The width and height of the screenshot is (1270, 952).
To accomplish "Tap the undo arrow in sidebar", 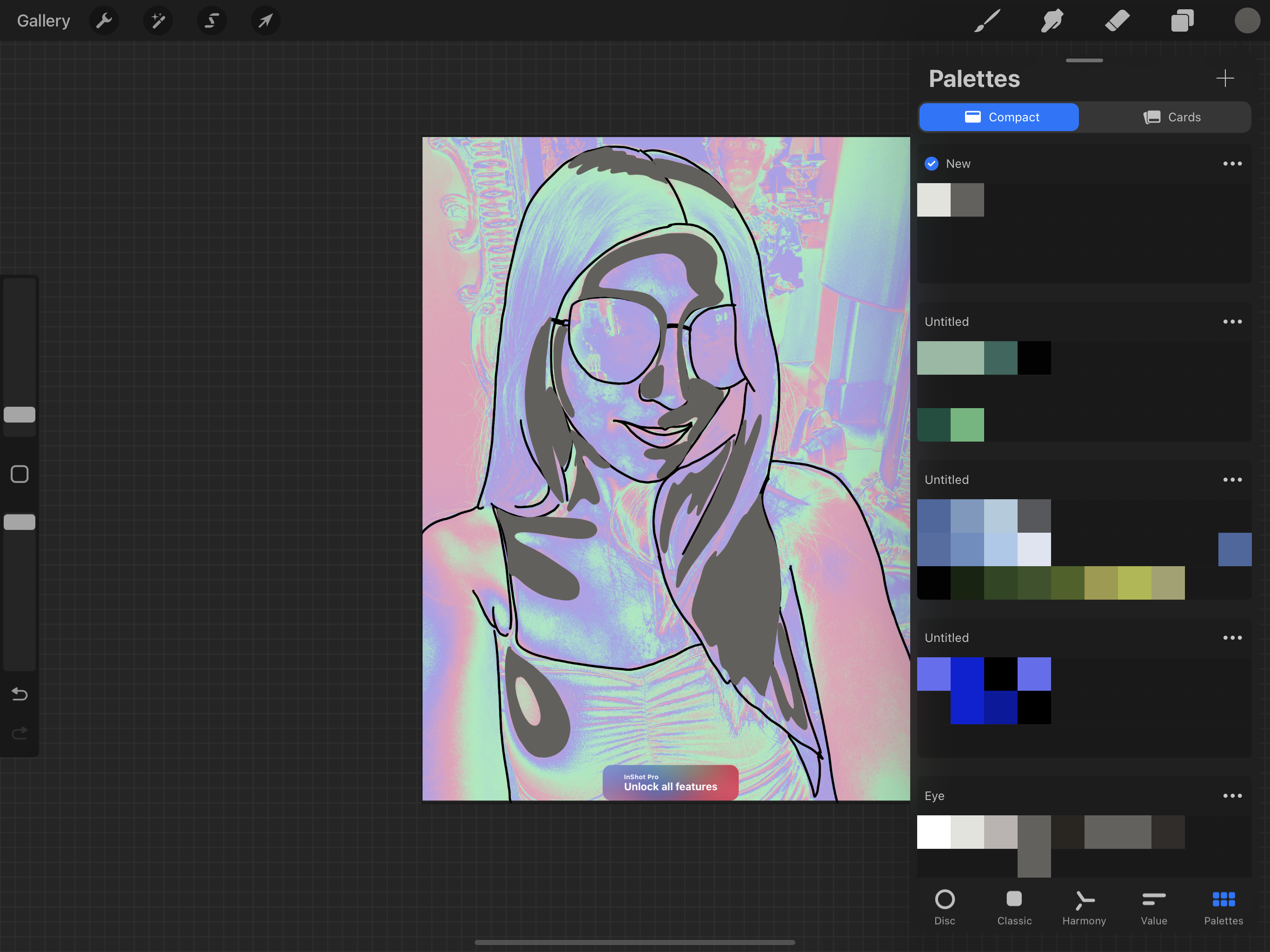I will pos(20,694).
